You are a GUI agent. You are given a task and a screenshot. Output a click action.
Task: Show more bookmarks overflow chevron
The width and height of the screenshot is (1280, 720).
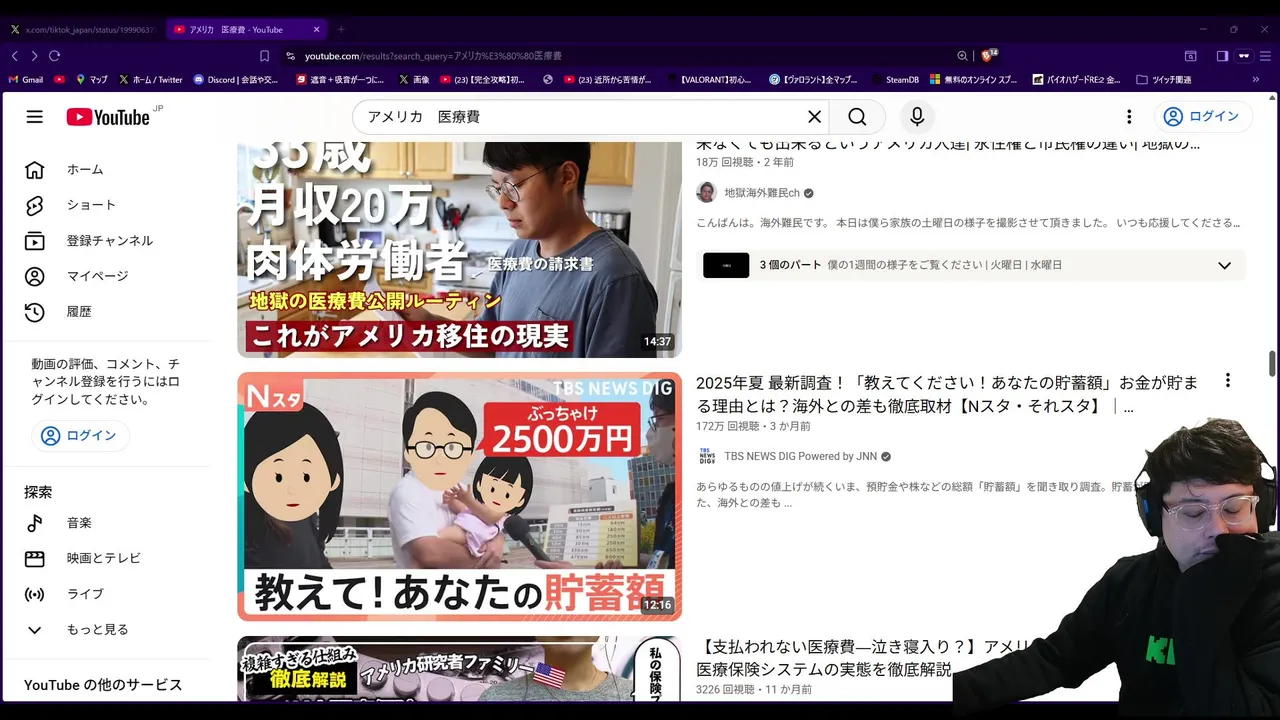pos(1257,80)
